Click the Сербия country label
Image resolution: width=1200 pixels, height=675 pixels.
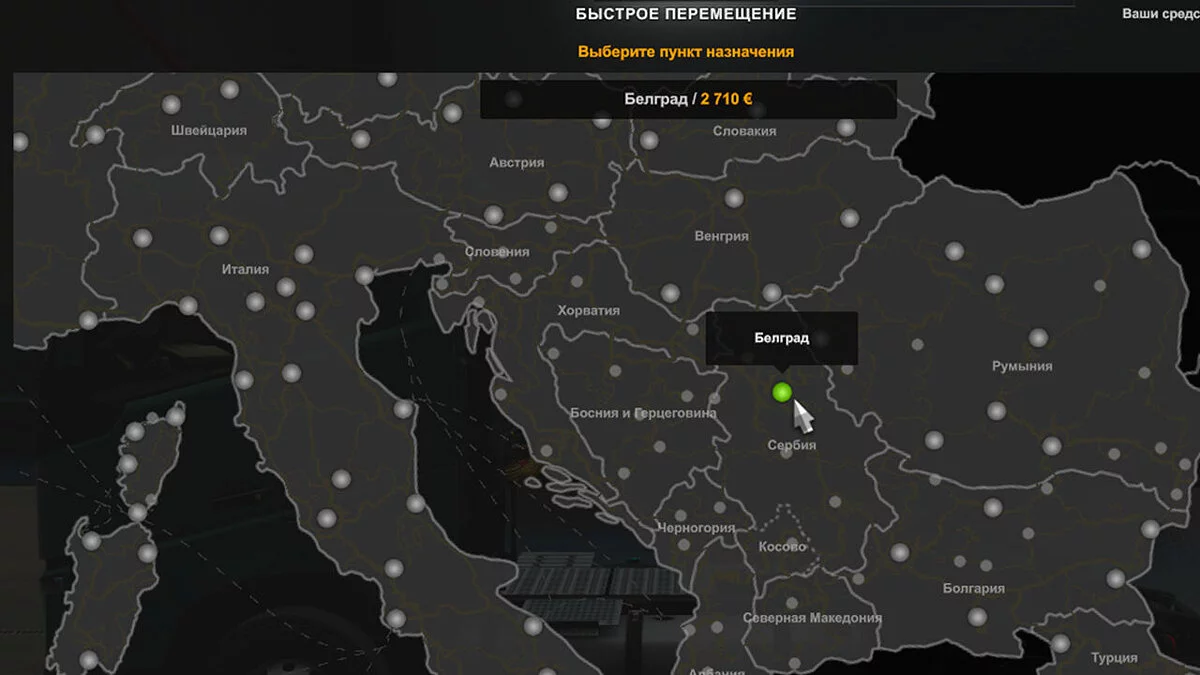tap(792, 445)
